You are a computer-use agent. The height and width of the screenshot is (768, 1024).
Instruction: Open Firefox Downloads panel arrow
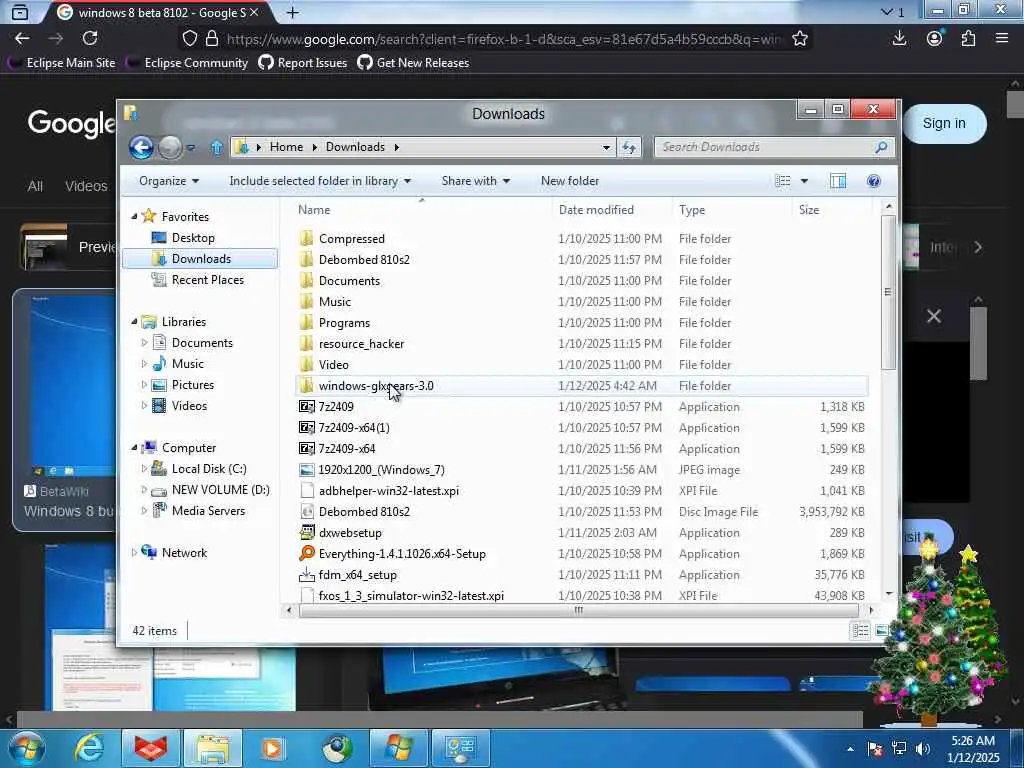(899, 39)
